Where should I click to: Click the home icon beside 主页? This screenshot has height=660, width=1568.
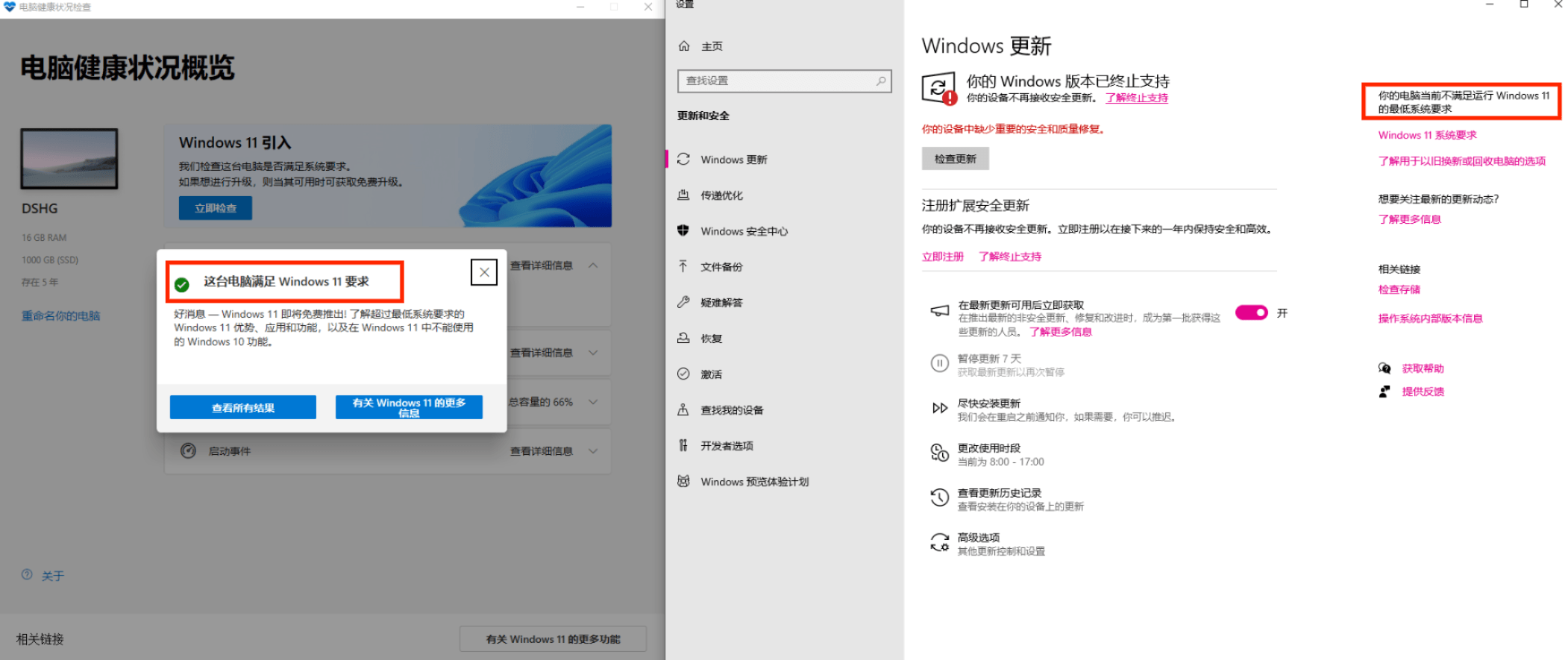684,46
